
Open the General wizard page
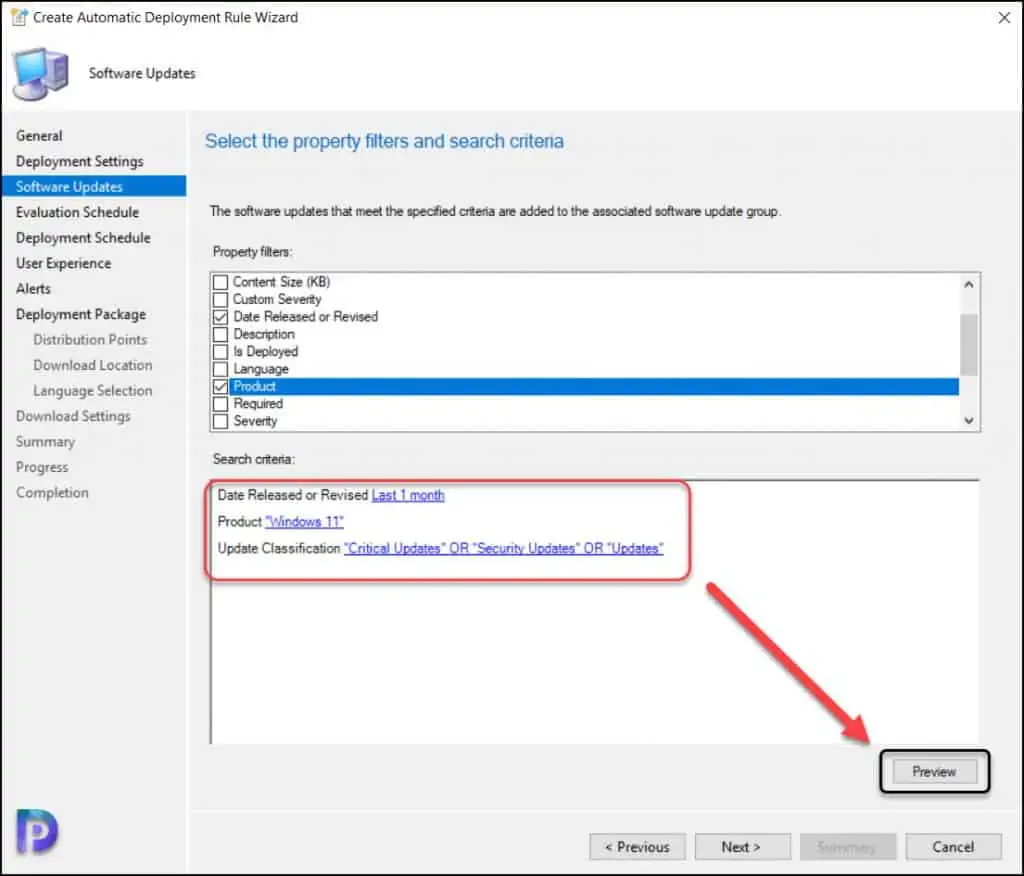[39, 136]
